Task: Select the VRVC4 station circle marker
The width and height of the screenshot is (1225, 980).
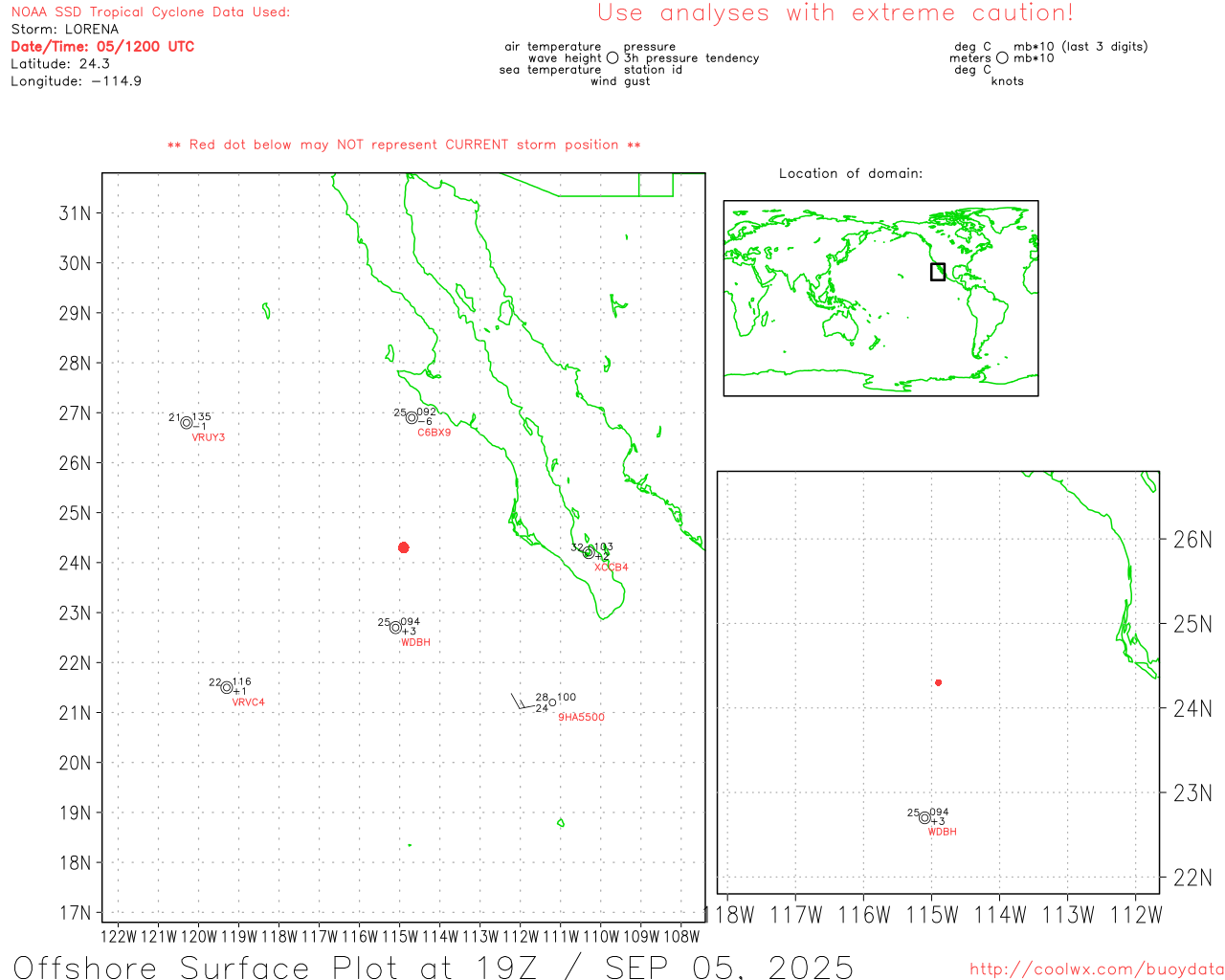Action: coord(227,687)
